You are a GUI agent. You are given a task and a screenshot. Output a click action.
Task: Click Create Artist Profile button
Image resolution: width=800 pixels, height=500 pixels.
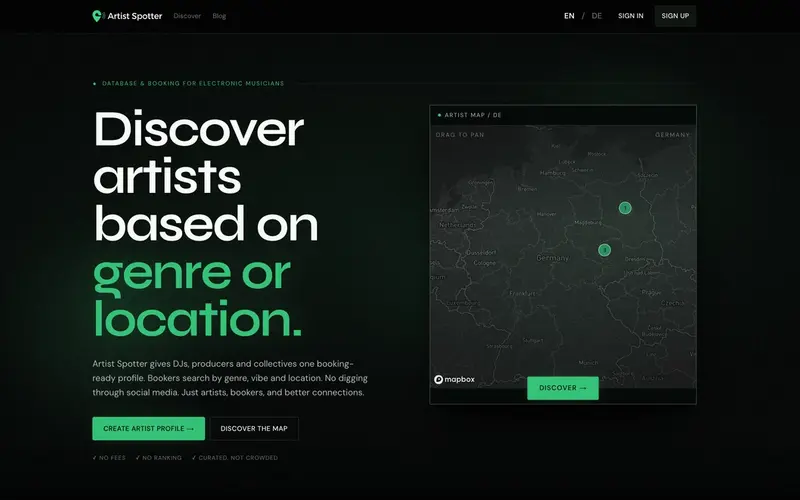(x=148, y=429)
